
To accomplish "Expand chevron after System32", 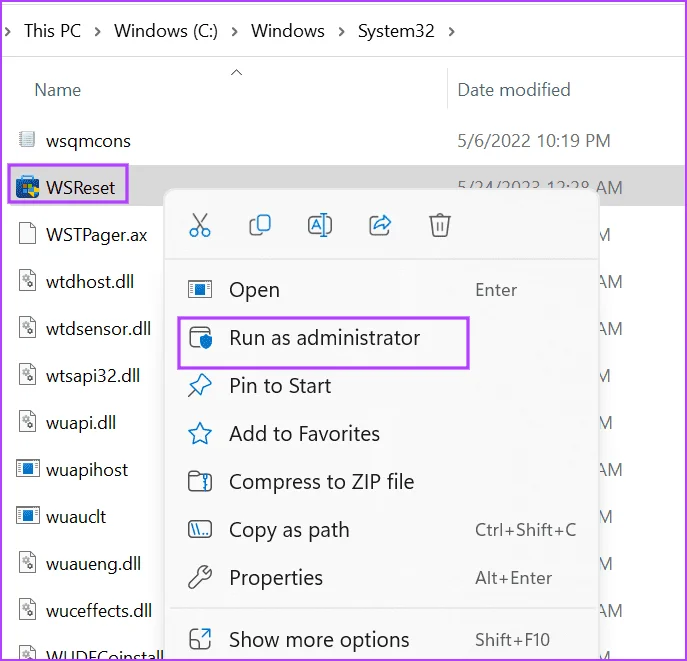I will coord(451,32).
